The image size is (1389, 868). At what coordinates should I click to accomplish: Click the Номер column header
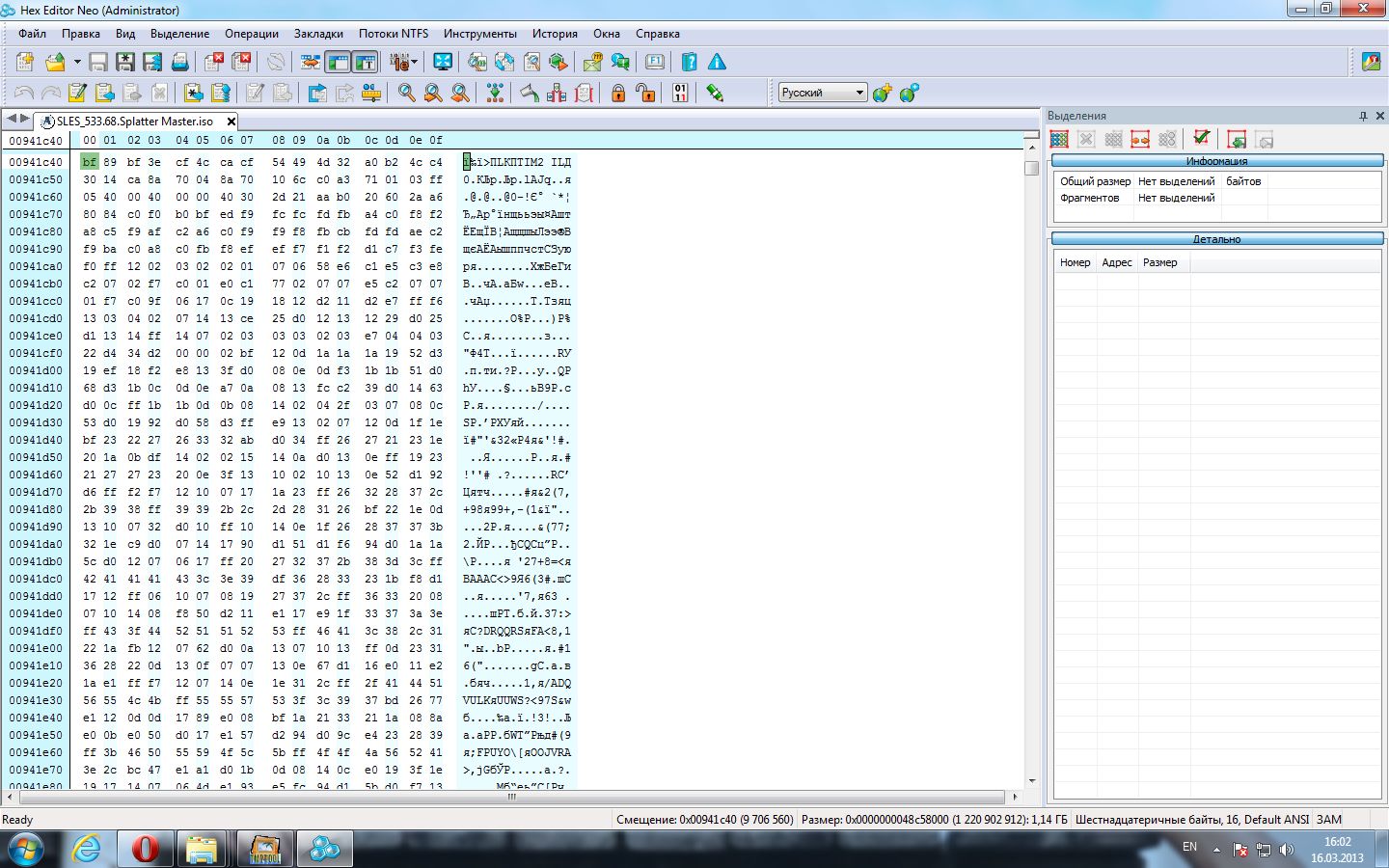1076,262
